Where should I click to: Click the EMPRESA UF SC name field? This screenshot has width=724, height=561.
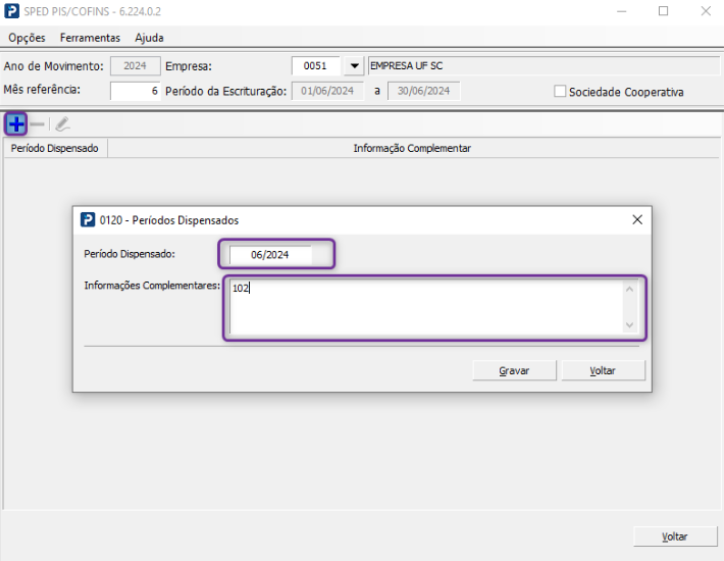click(x=543, y=66)
